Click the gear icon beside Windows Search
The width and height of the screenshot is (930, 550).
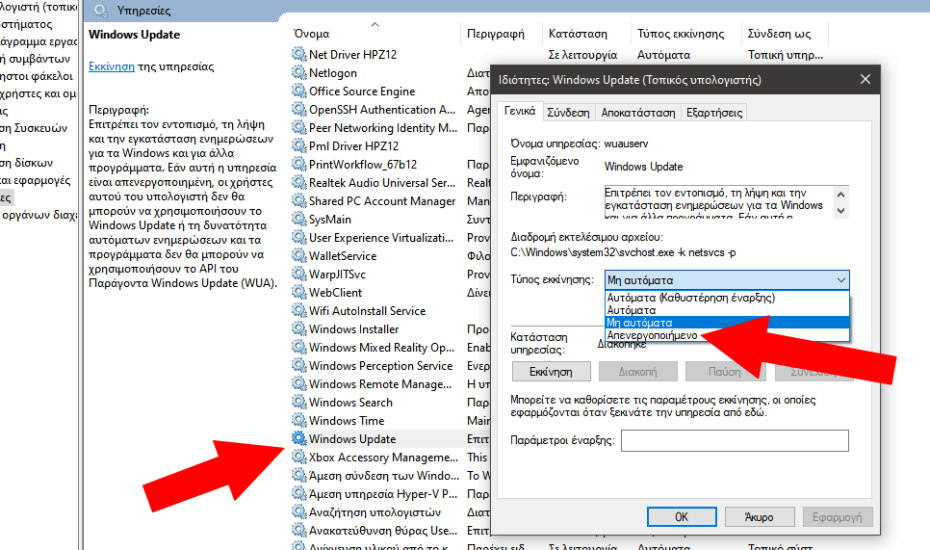pyautogui.click(x=299, y=402)
